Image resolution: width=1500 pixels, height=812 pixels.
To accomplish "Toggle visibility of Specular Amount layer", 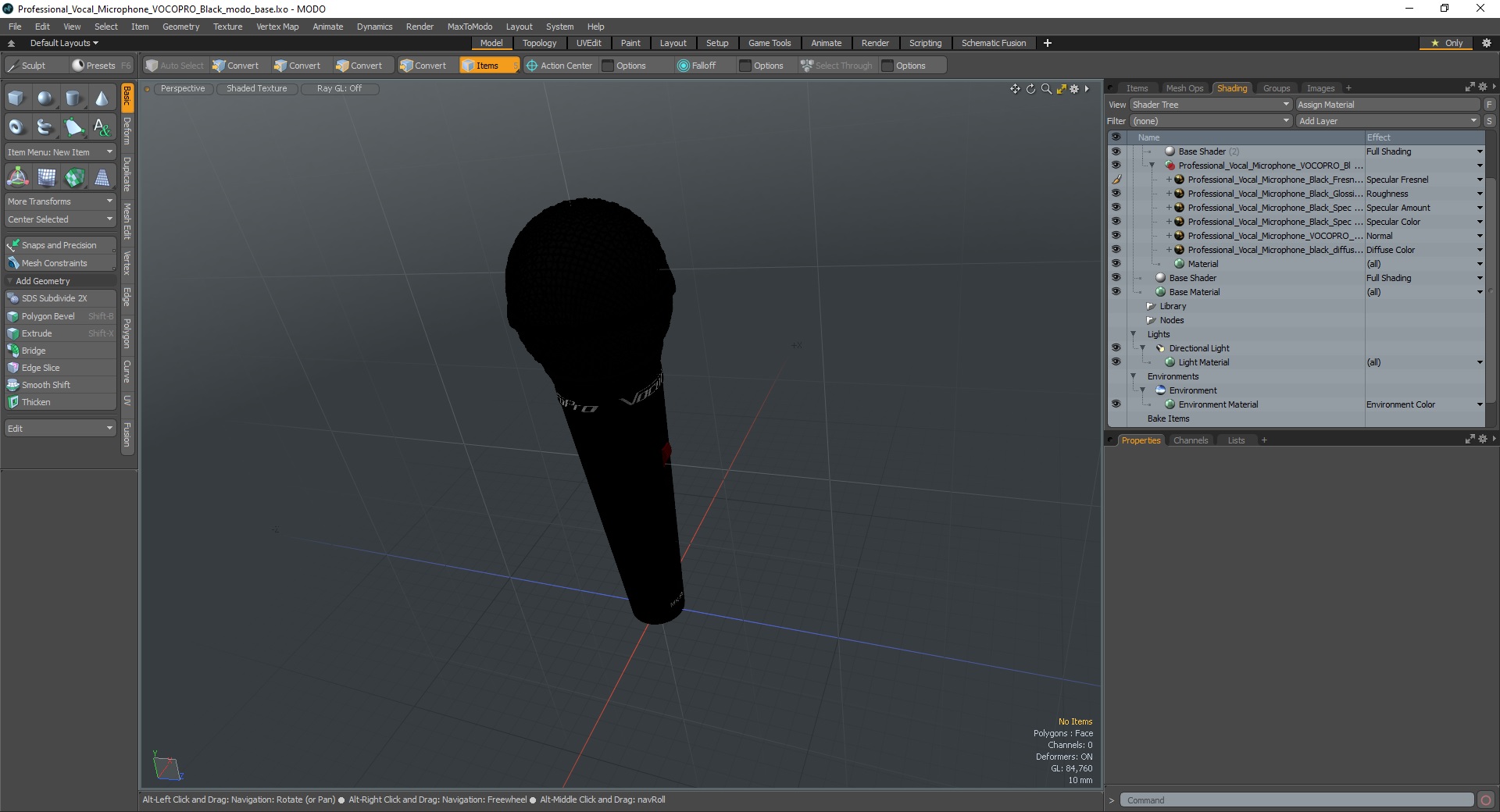I will pyautogui.click(x=1116, y=208).
